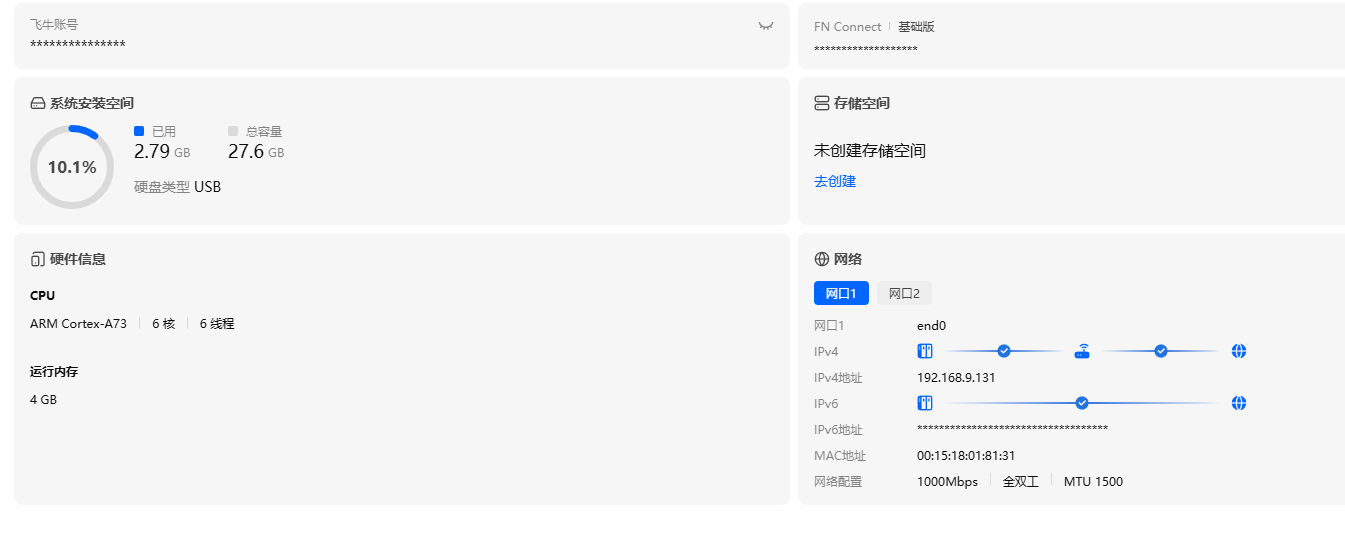The width and height of the screenshot is (1345, 540).
Task: Click the 基础版 plan label
Action: pos(916,27)
